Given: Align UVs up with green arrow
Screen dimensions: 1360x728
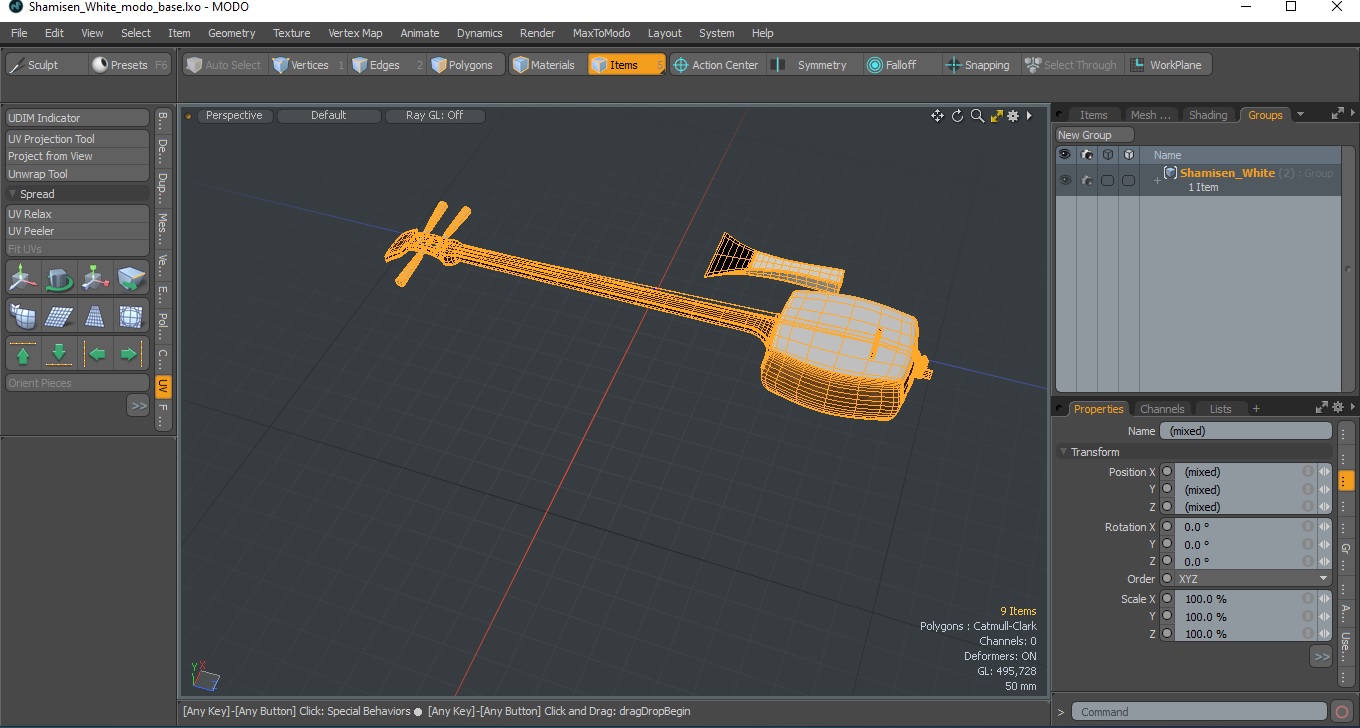Looking at the screenshot, I should tap(23, 354).
